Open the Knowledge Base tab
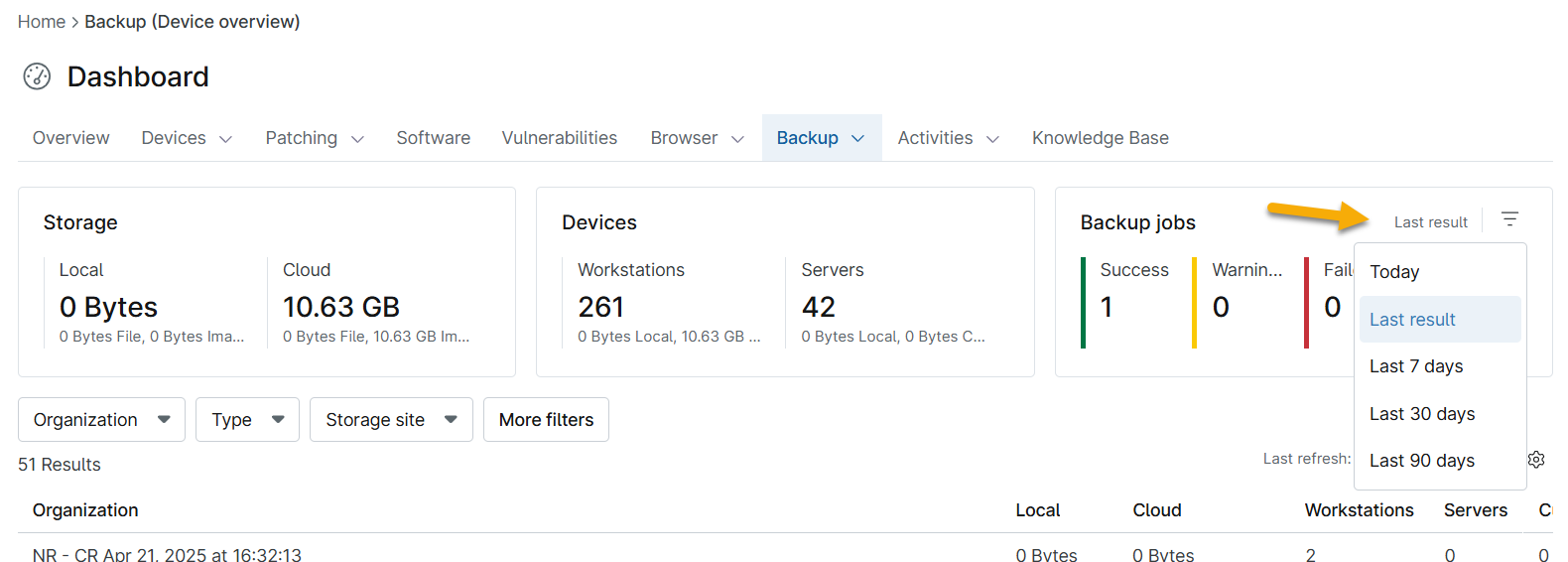1568x562 pixels. pos(1100,138)
